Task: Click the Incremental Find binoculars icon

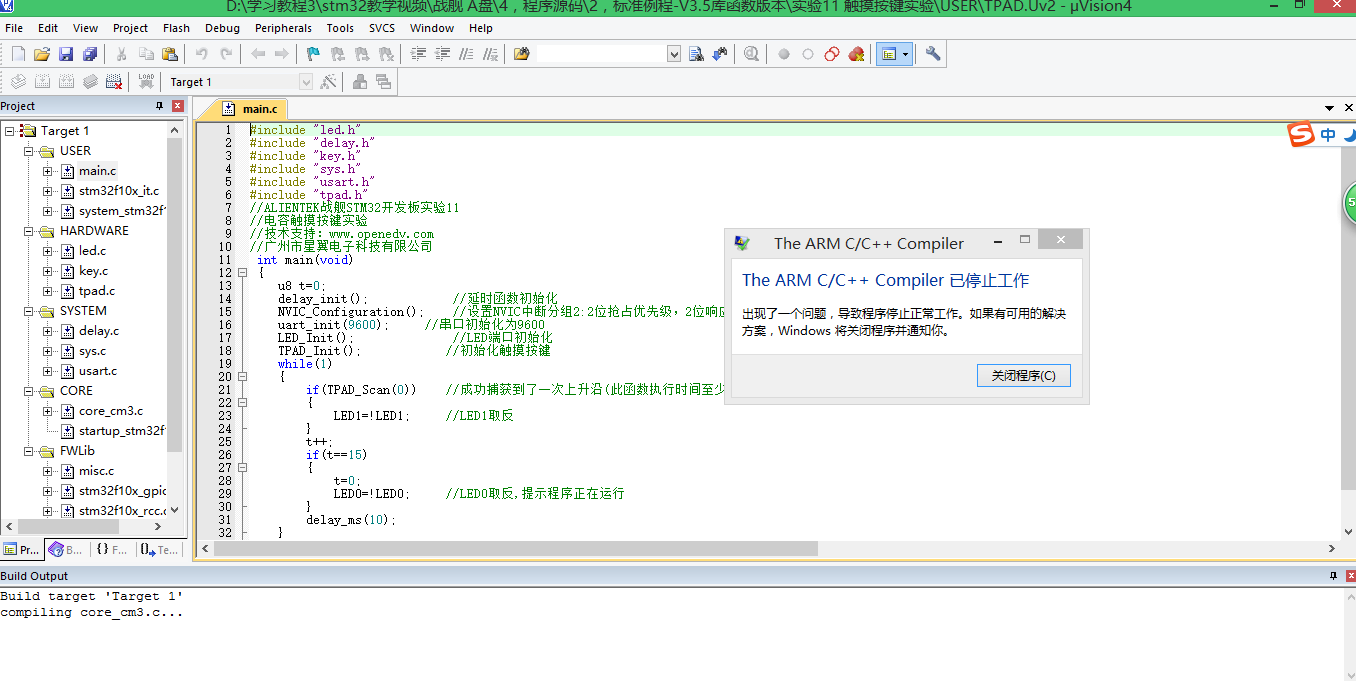Action: 720,54
